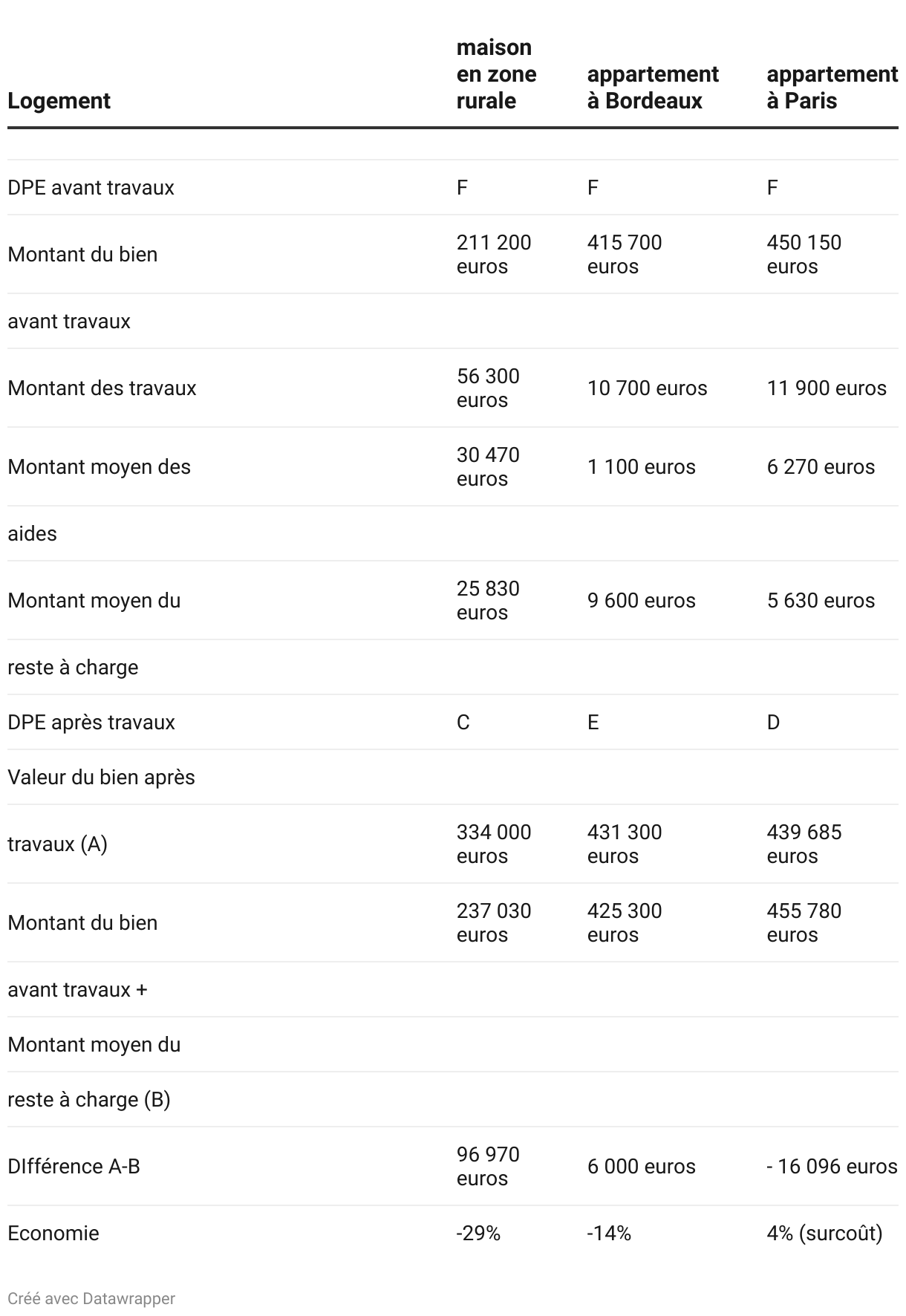Click the appartement à Bordeaux header
Screen dimensions: 906x1316
coord(652,88)
